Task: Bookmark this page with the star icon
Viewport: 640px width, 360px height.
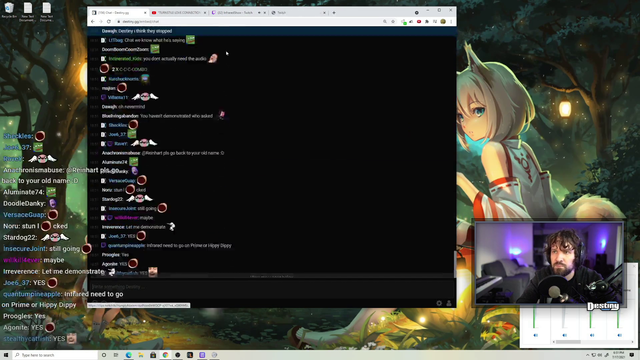Action: [393, 21]
